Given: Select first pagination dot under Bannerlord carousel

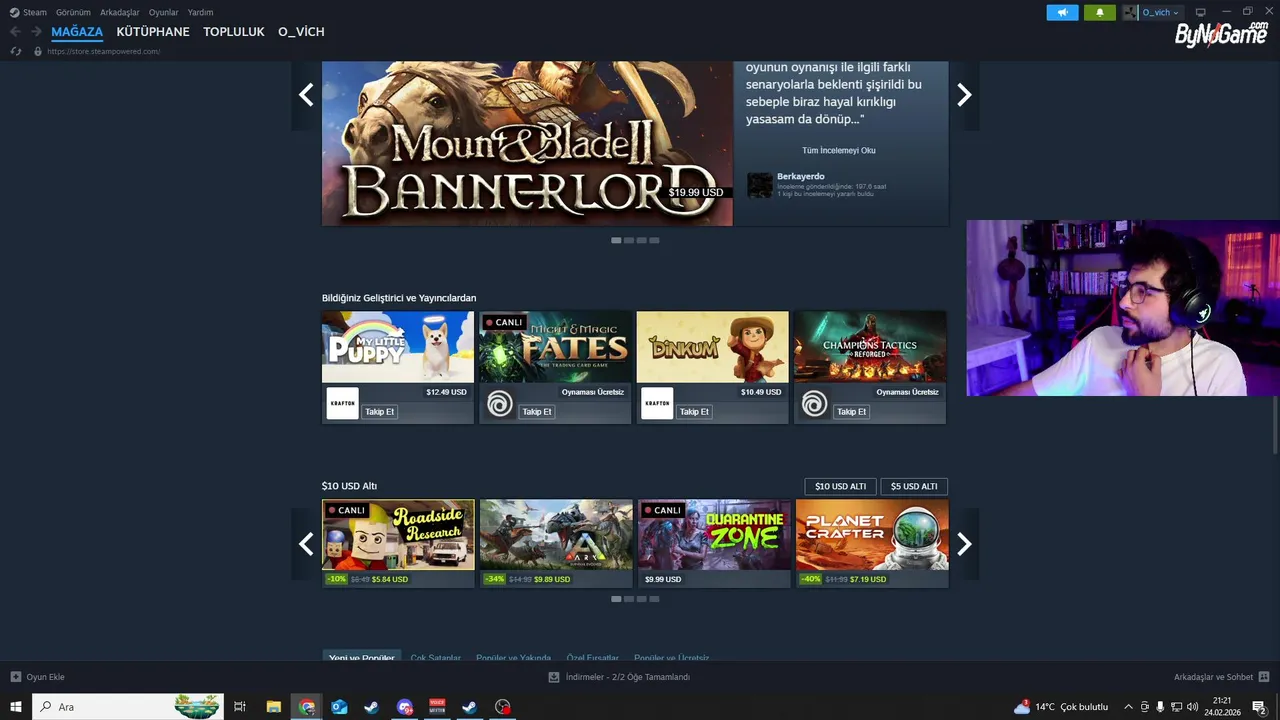Looking at the screenshot, I should pos(616,240).
